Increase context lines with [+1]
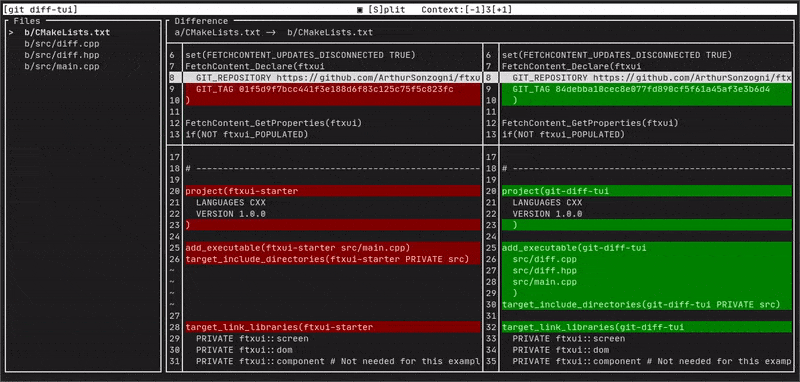Image resolution: width=800 pixels, height=382 pixels. [502, 10]
